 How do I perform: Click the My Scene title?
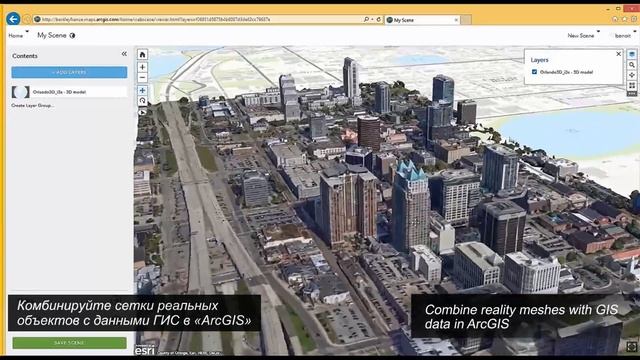[x=52, y=36]
